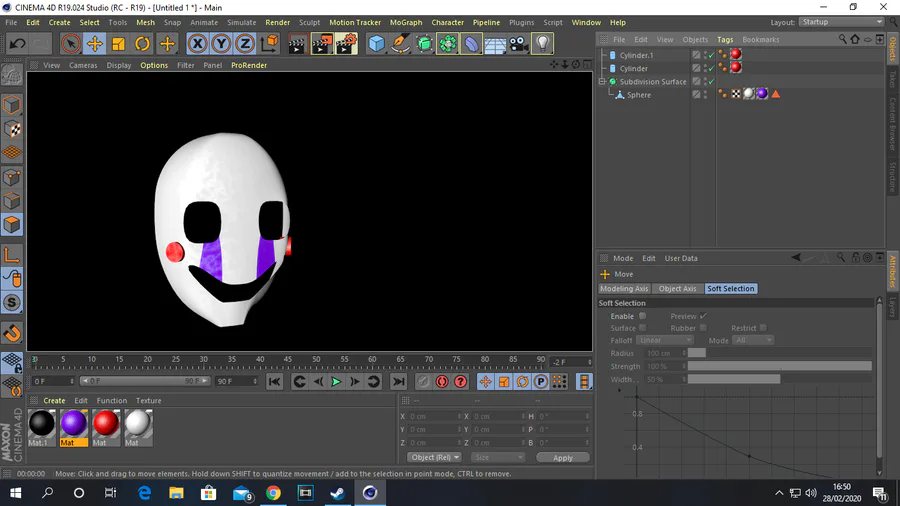Toggle the Y axis lock
Screen dimensions: 900x506
tap(222, 44)
